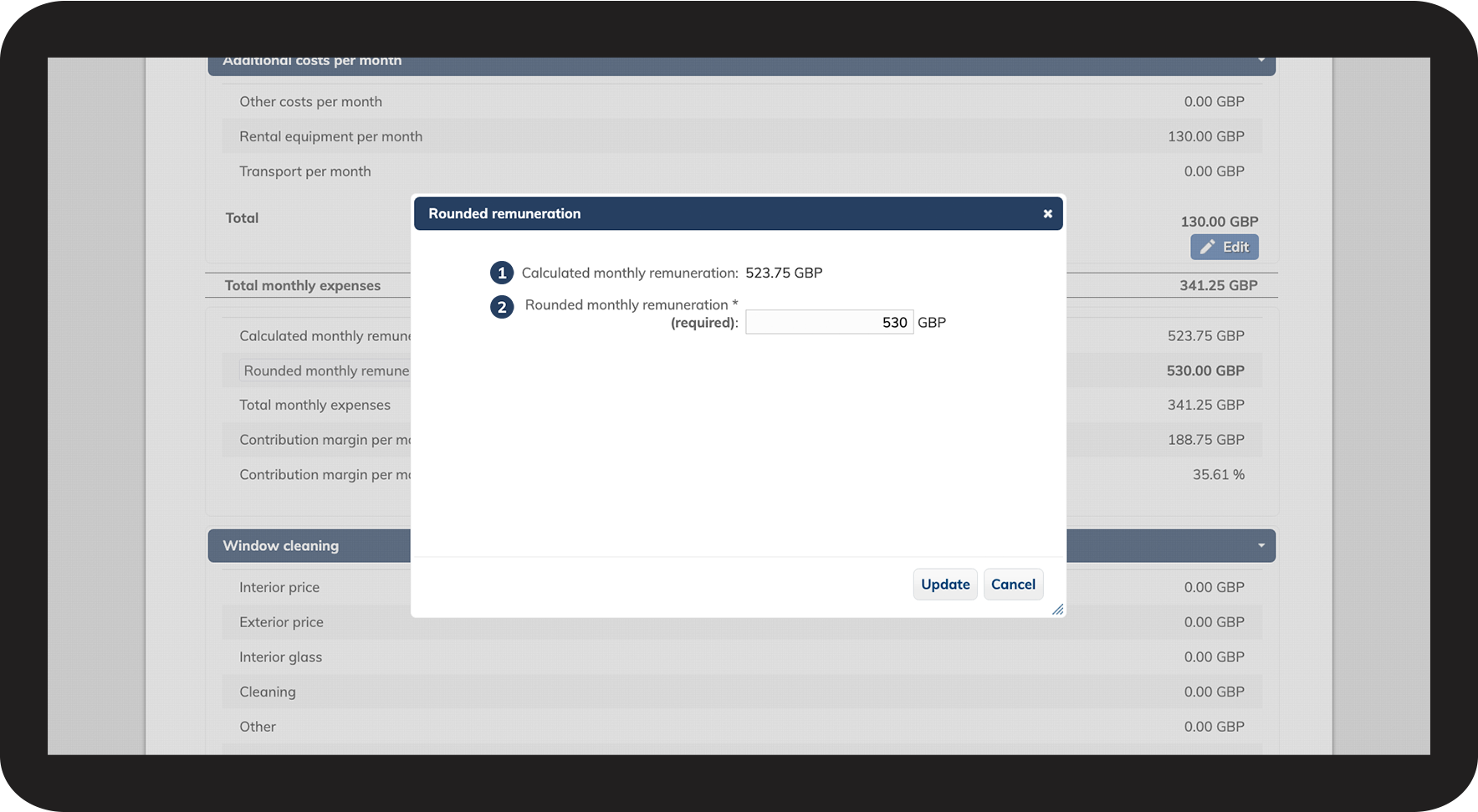
Task: Click the Cleaning row label
Action: point(267,692)
